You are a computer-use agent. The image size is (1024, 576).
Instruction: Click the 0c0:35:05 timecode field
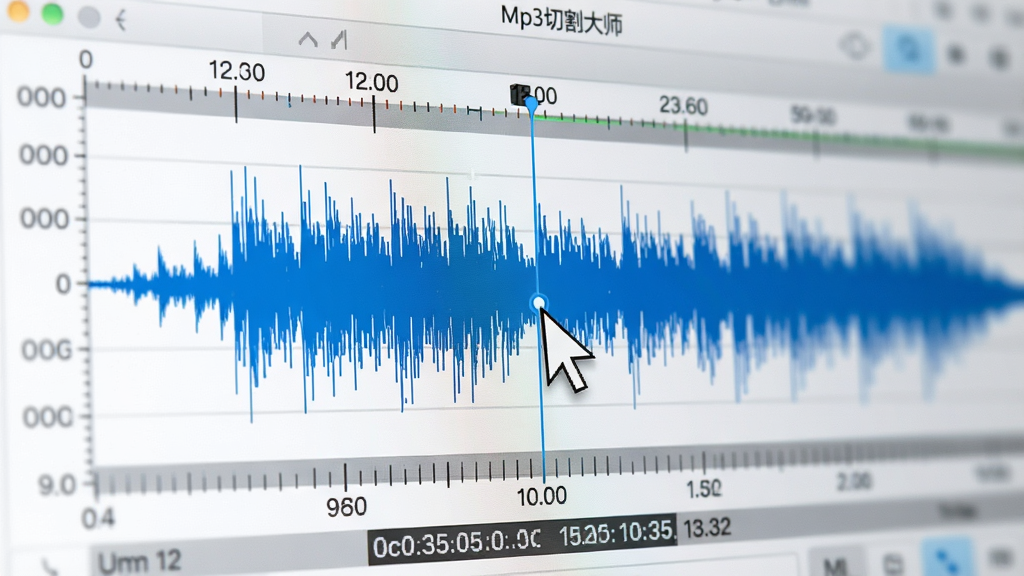(456, 543)
